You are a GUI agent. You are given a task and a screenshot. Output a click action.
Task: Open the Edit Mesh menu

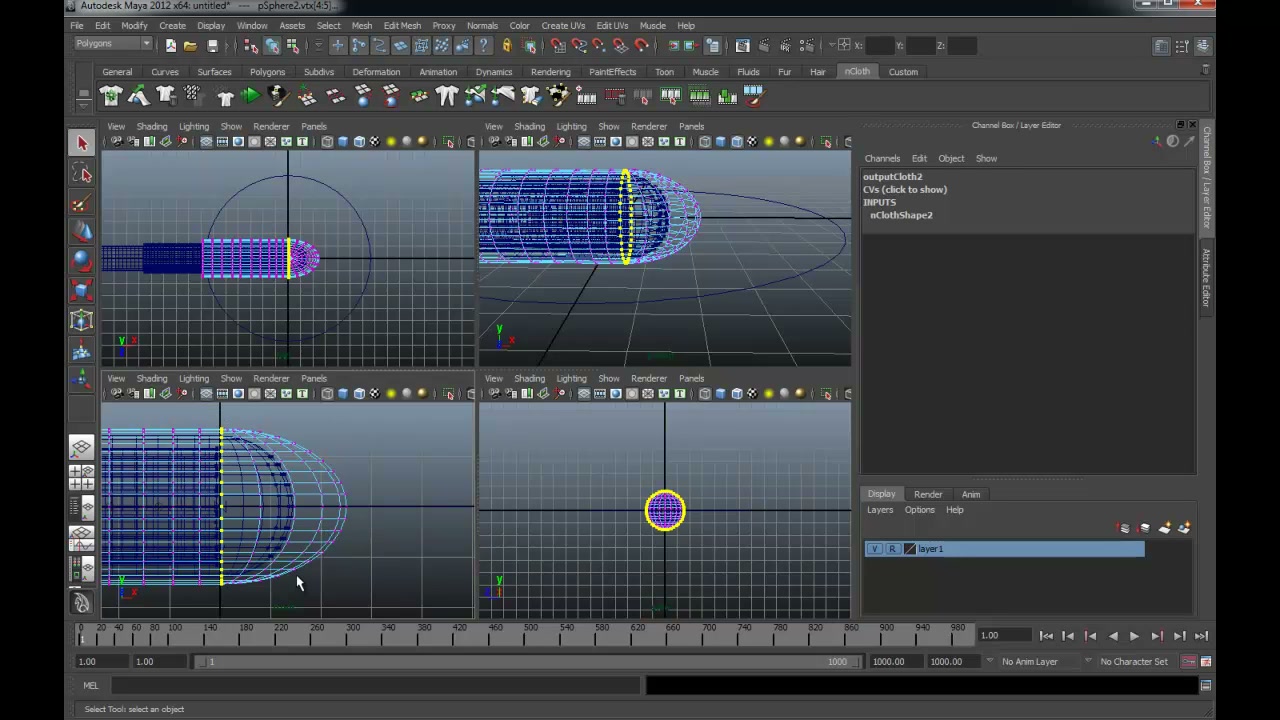pyautogui.click(x=402, y=26)
